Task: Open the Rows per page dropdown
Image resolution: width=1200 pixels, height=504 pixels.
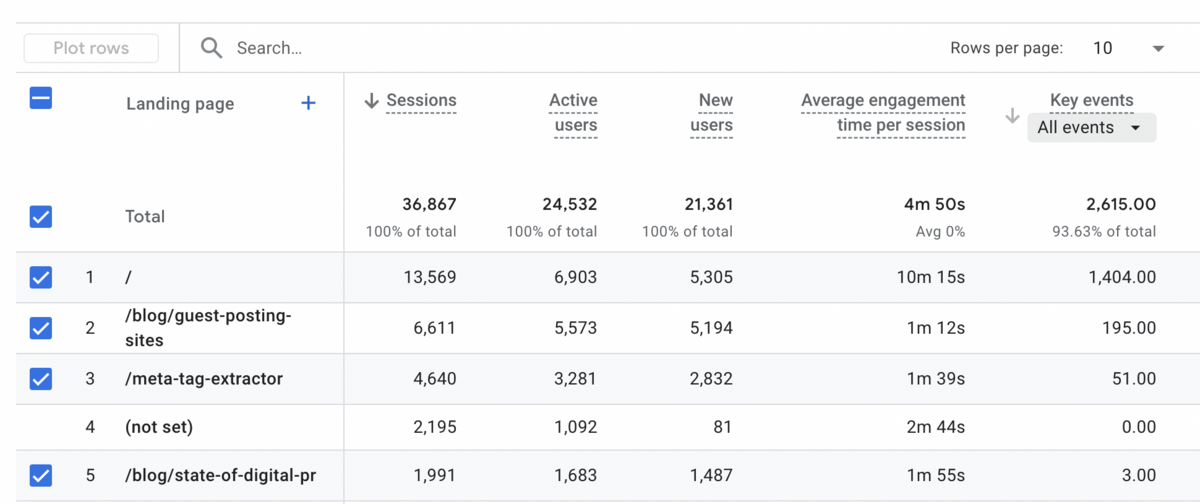Action: pyautogui.click(x=1129, y=48)
